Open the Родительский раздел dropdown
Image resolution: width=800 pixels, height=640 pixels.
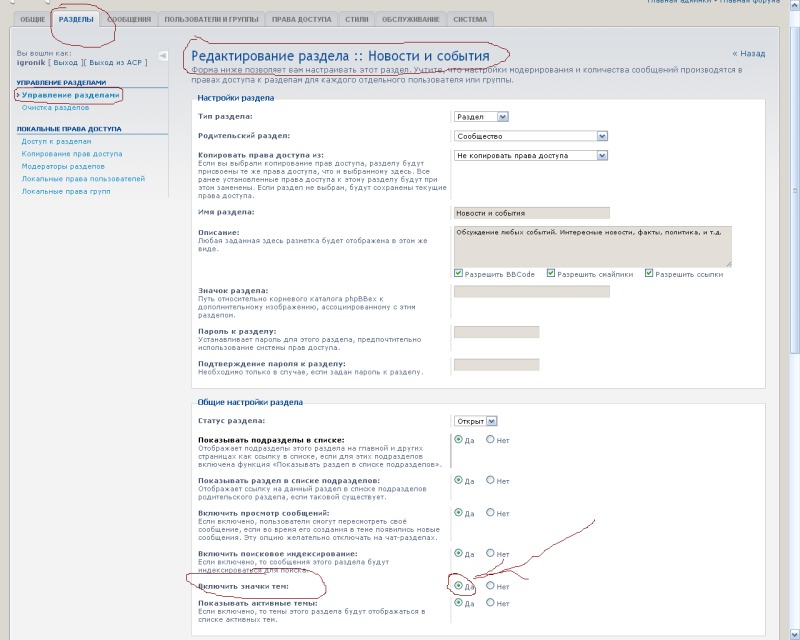tap(602, 136)
